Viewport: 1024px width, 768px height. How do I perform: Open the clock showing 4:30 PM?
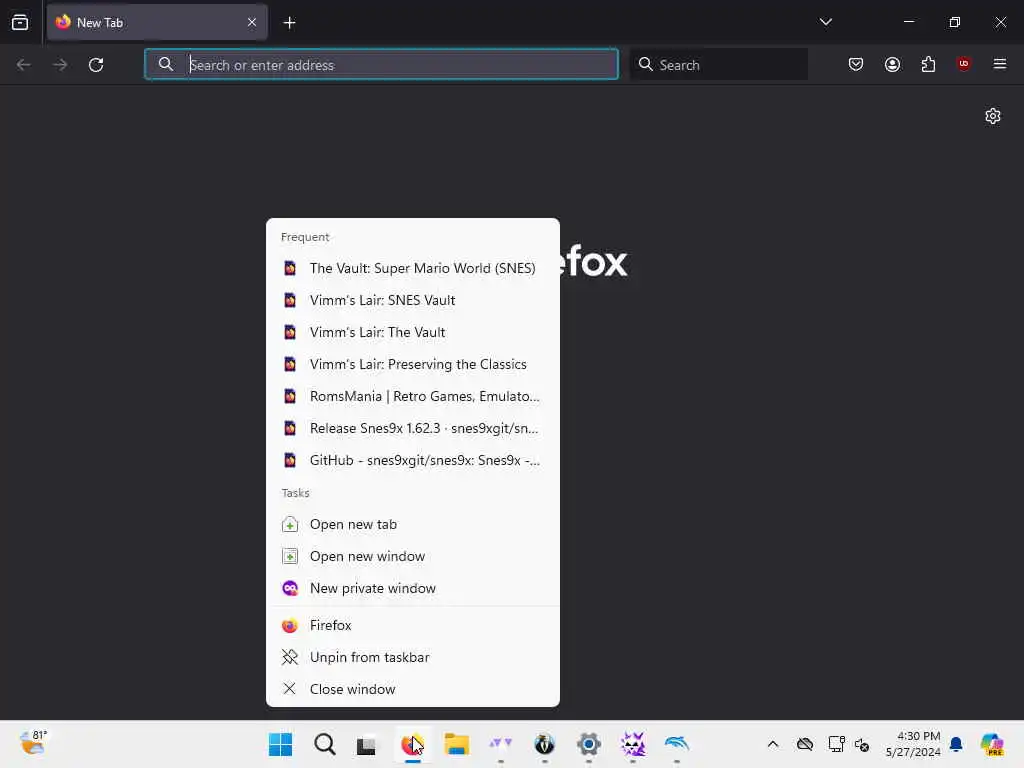[913, 744]
